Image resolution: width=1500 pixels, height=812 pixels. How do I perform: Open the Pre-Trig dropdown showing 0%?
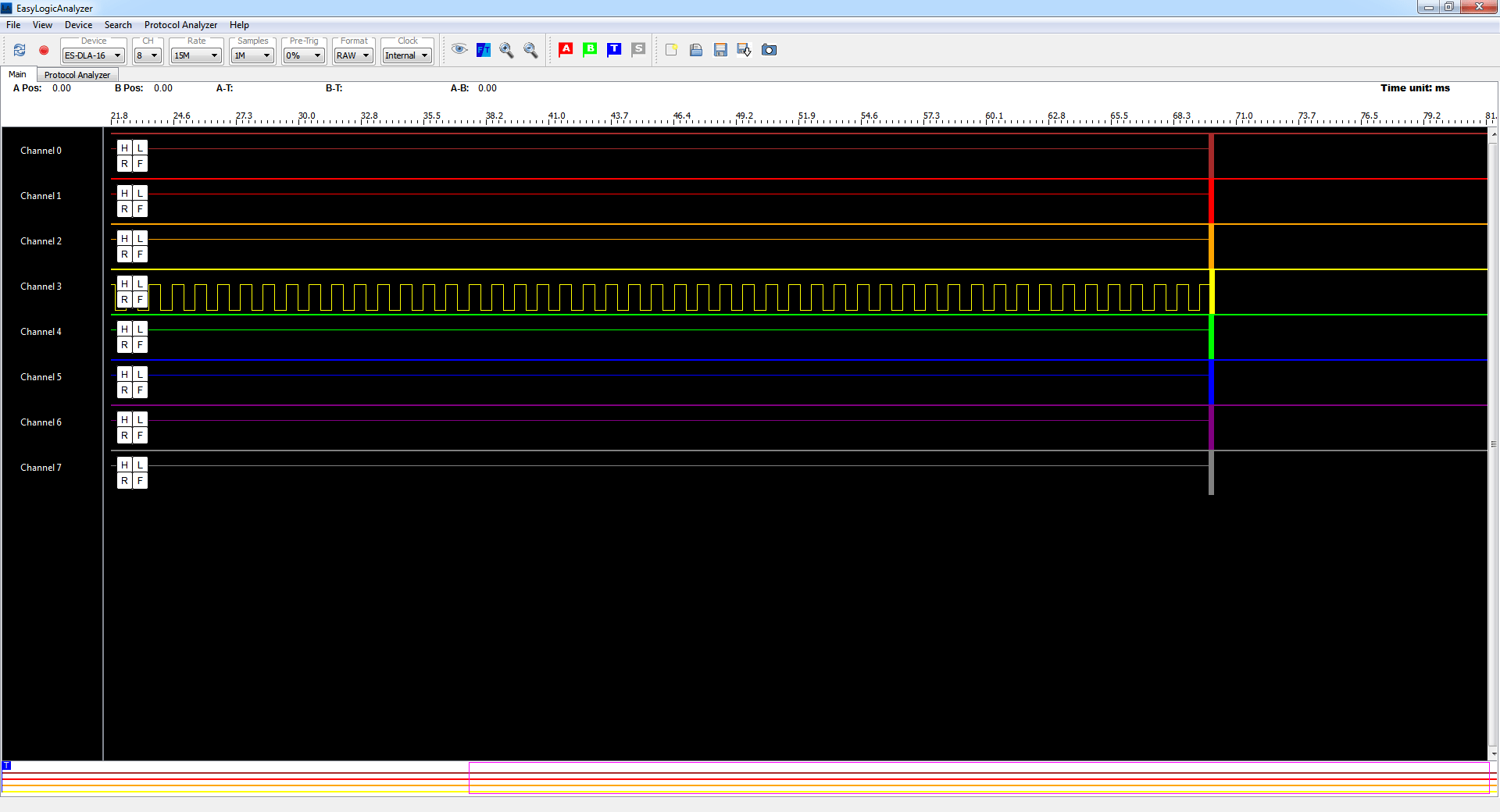pos(304,55)
